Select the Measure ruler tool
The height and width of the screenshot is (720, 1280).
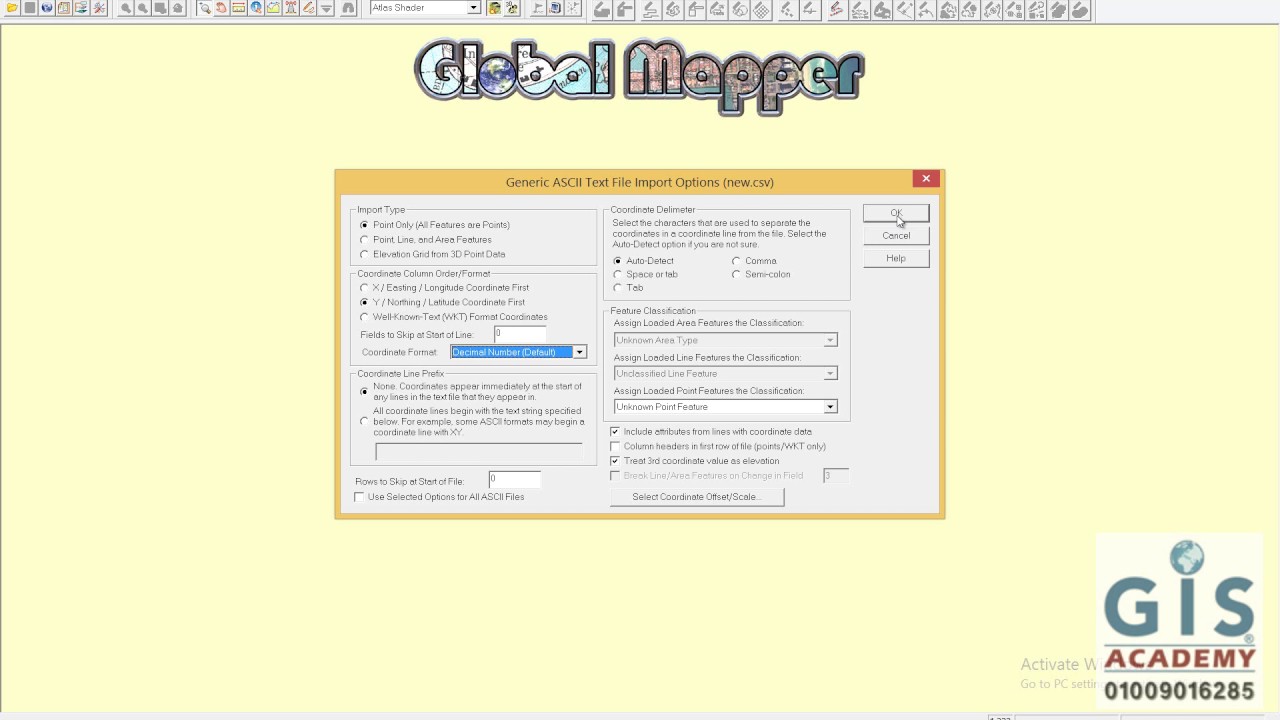238,8
